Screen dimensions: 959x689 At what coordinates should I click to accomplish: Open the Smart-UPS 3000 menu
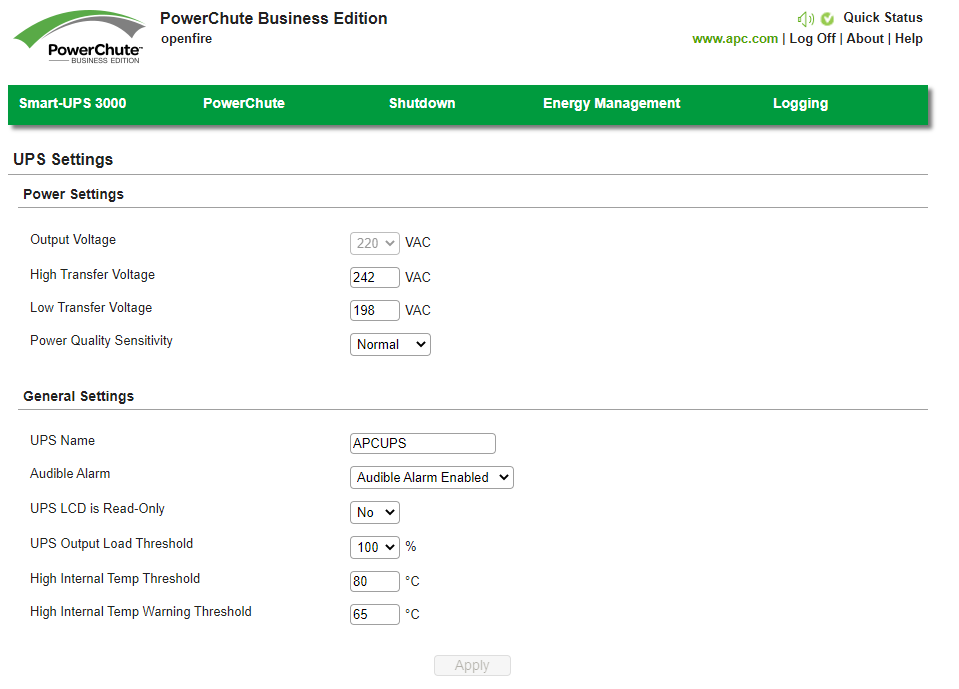coord(72,103)
